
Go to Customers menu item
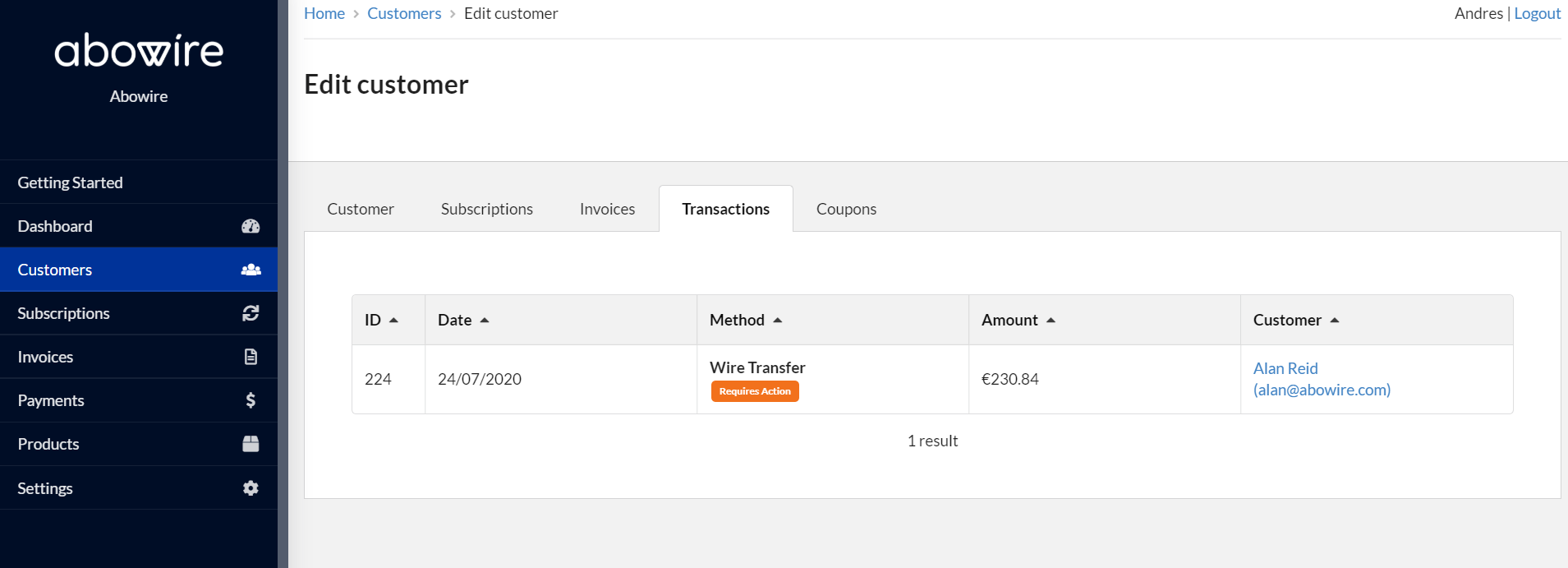139,270
